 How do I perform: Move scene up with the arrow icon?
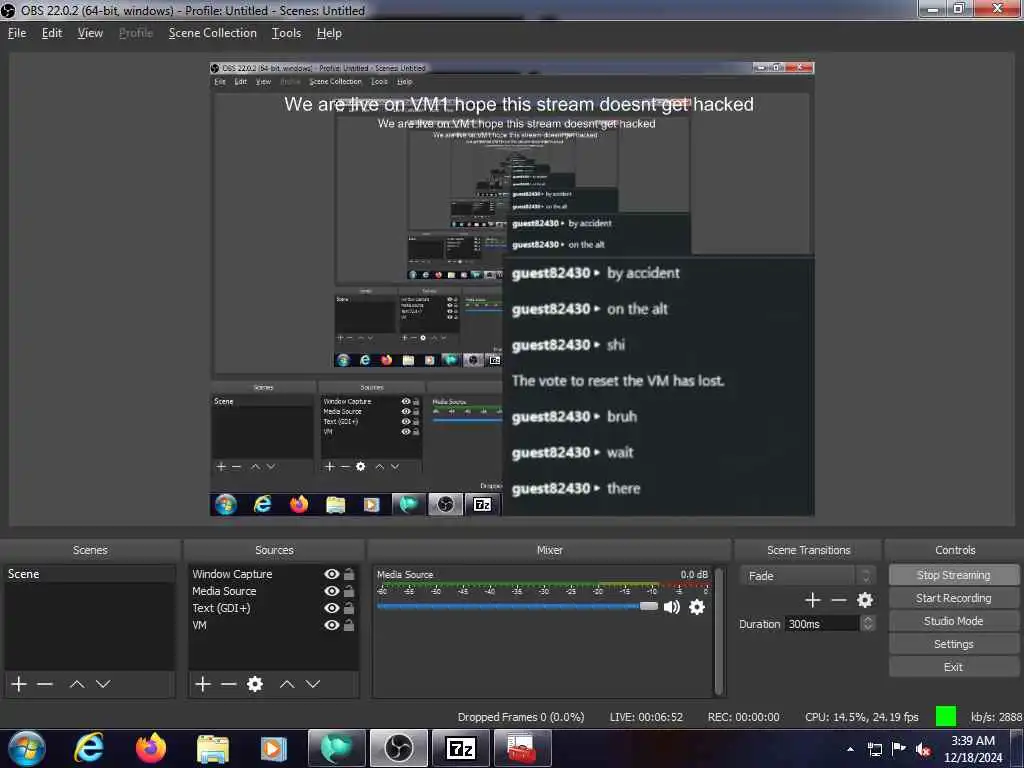coord(77,684)
